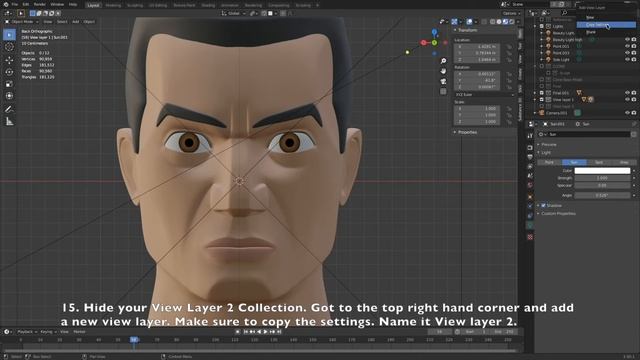Toggle View layer 1 collection checkbox
This screenshot has width=640, height=360.
pyautogui.click(x=542, y=99)
